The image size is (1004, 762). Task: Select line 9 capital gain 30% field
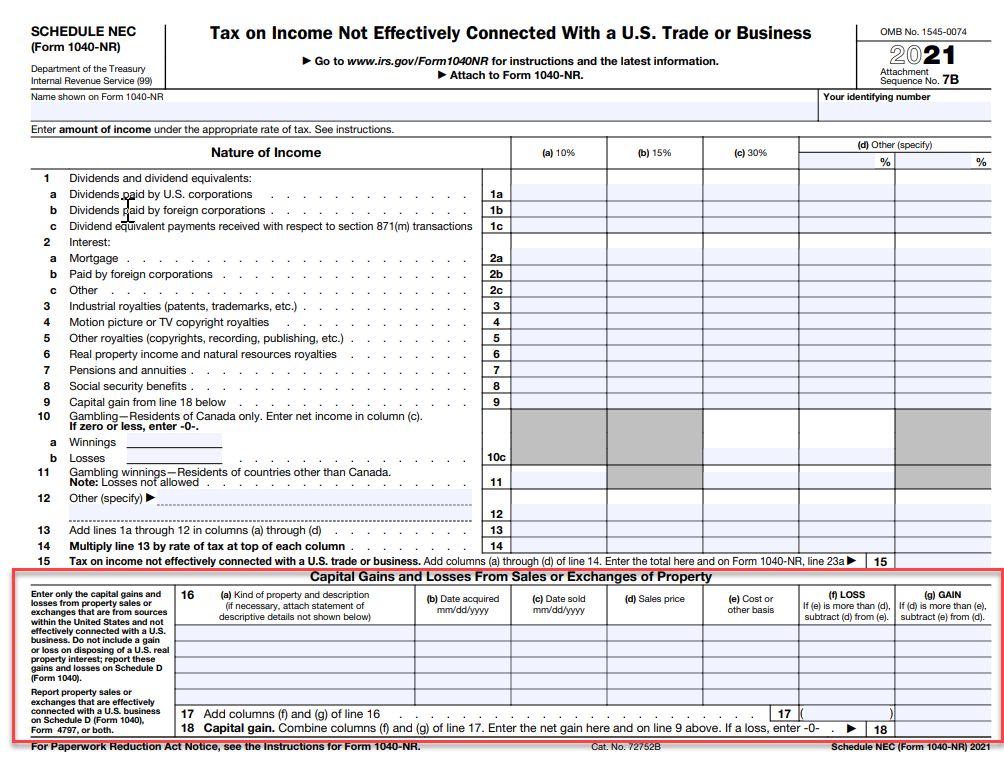coord(750,401)
